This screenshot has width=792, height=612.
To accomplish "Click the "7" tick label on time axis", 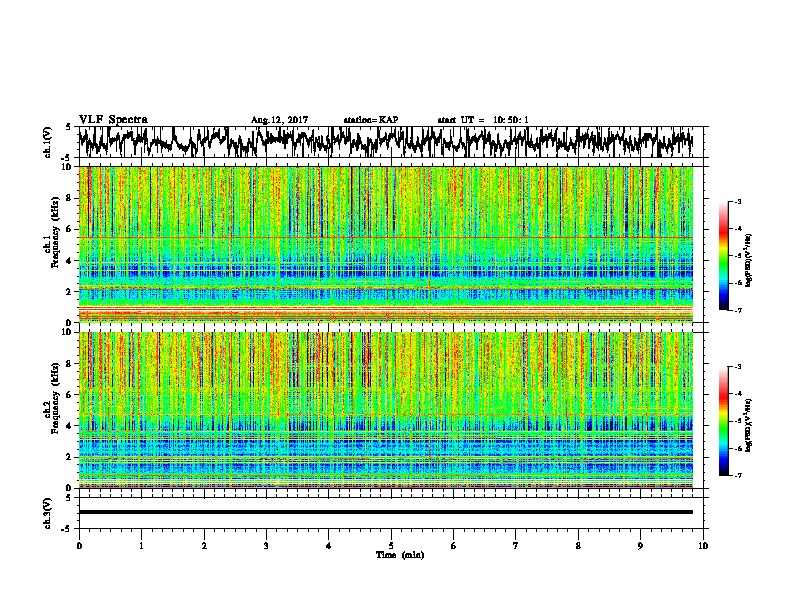I will click(516, 546).
